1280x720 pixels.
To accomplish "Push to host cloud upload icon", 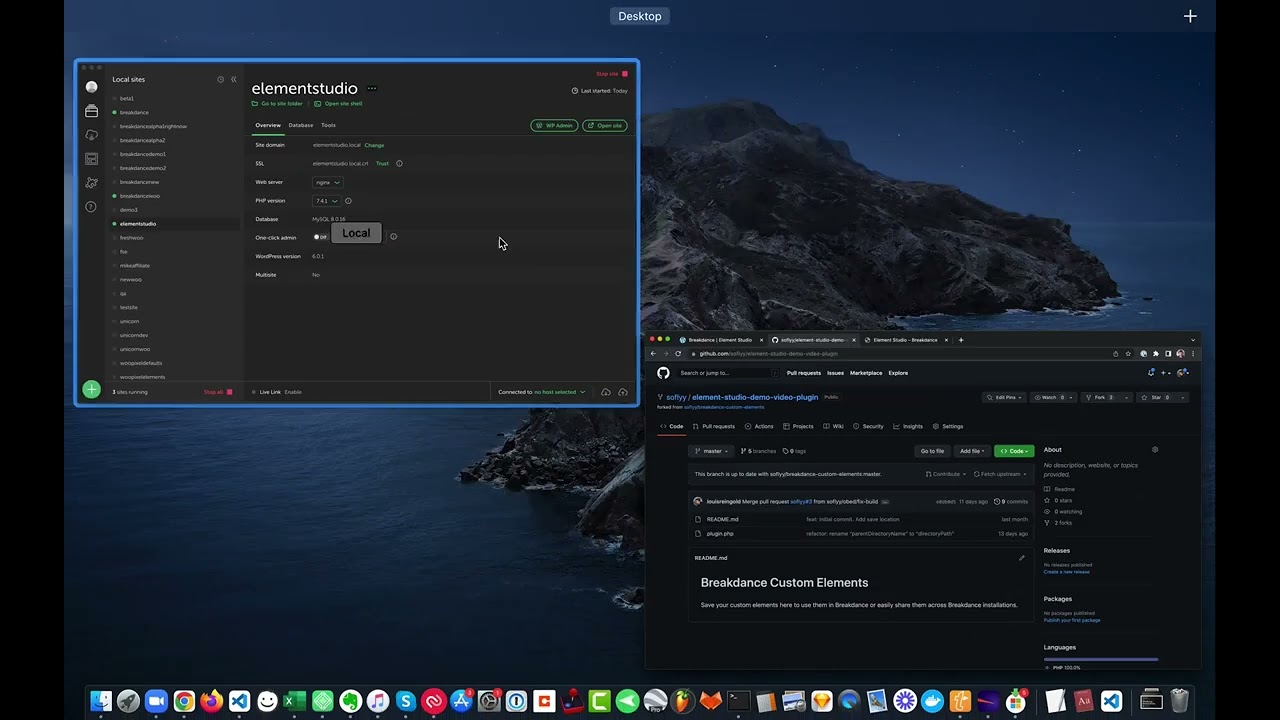I will pos(623,392).
